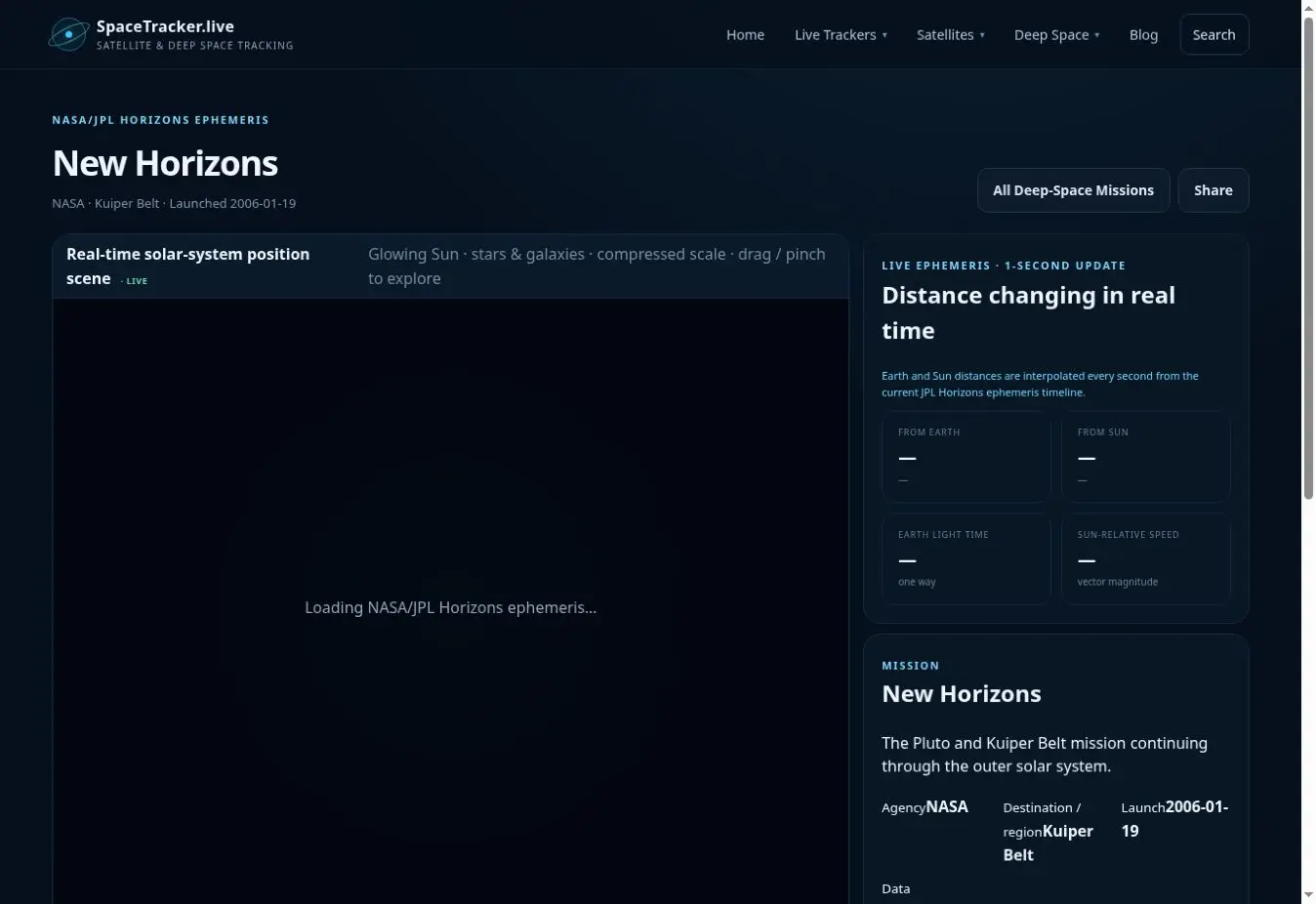The image size is (1316, 904).
Task: Select the SUN-RELATIVE SPEED card
Action: (x=1145, y=558)
